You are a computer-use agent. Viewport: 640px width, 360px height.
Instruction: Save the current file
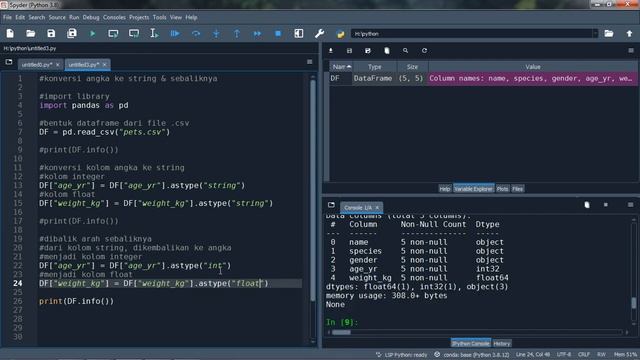[51, 33]
